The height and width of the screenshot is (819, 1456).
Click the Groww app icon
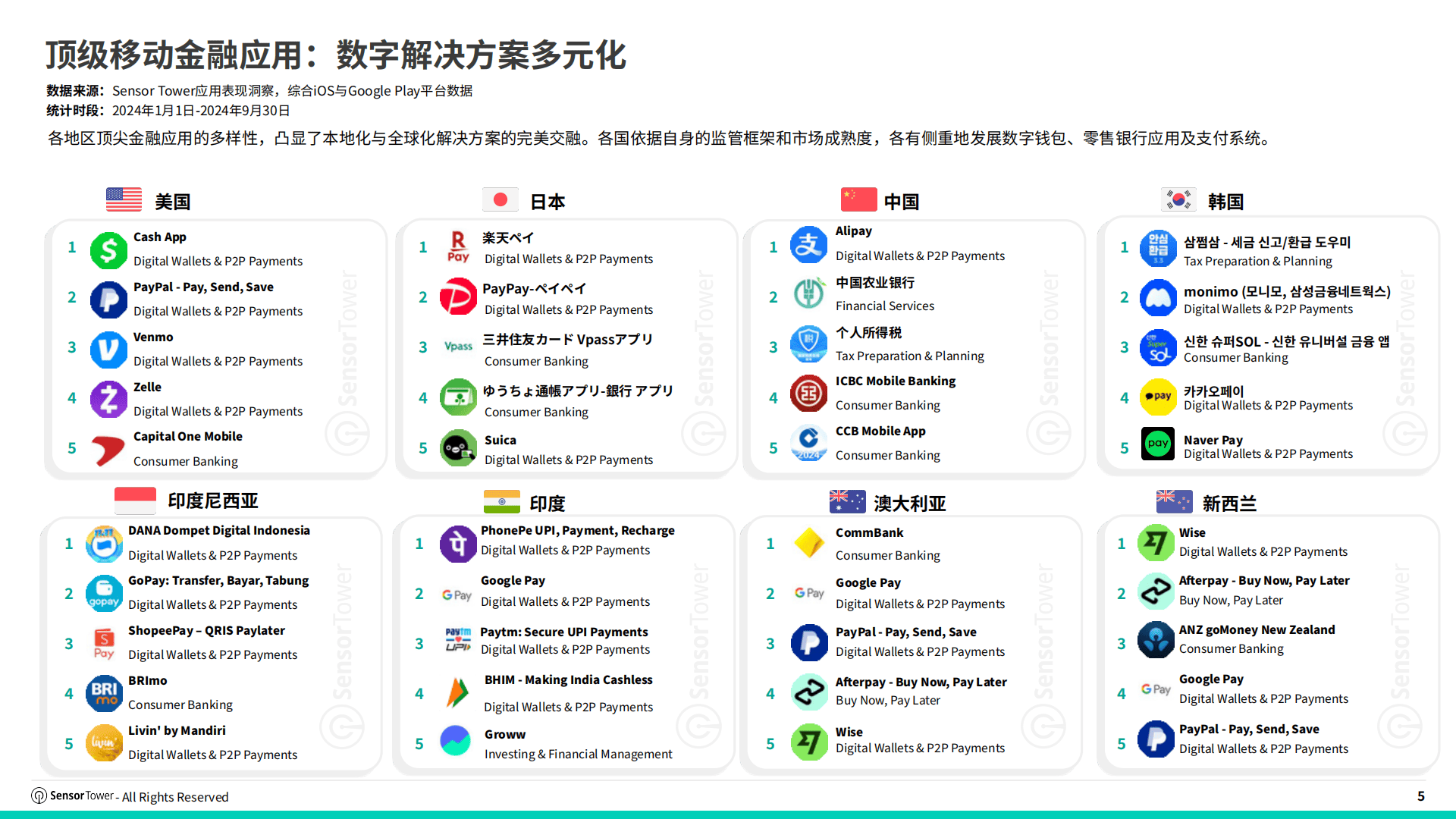(456, 740)
